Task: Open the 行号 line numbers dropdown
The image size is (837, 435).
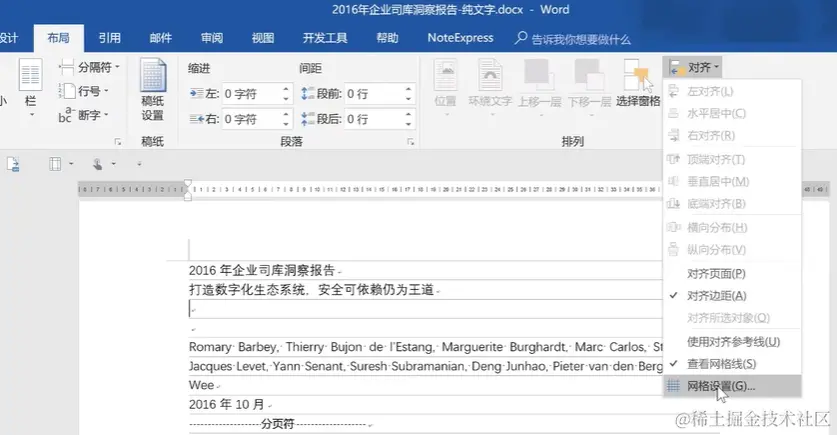Action: [84, 91]
